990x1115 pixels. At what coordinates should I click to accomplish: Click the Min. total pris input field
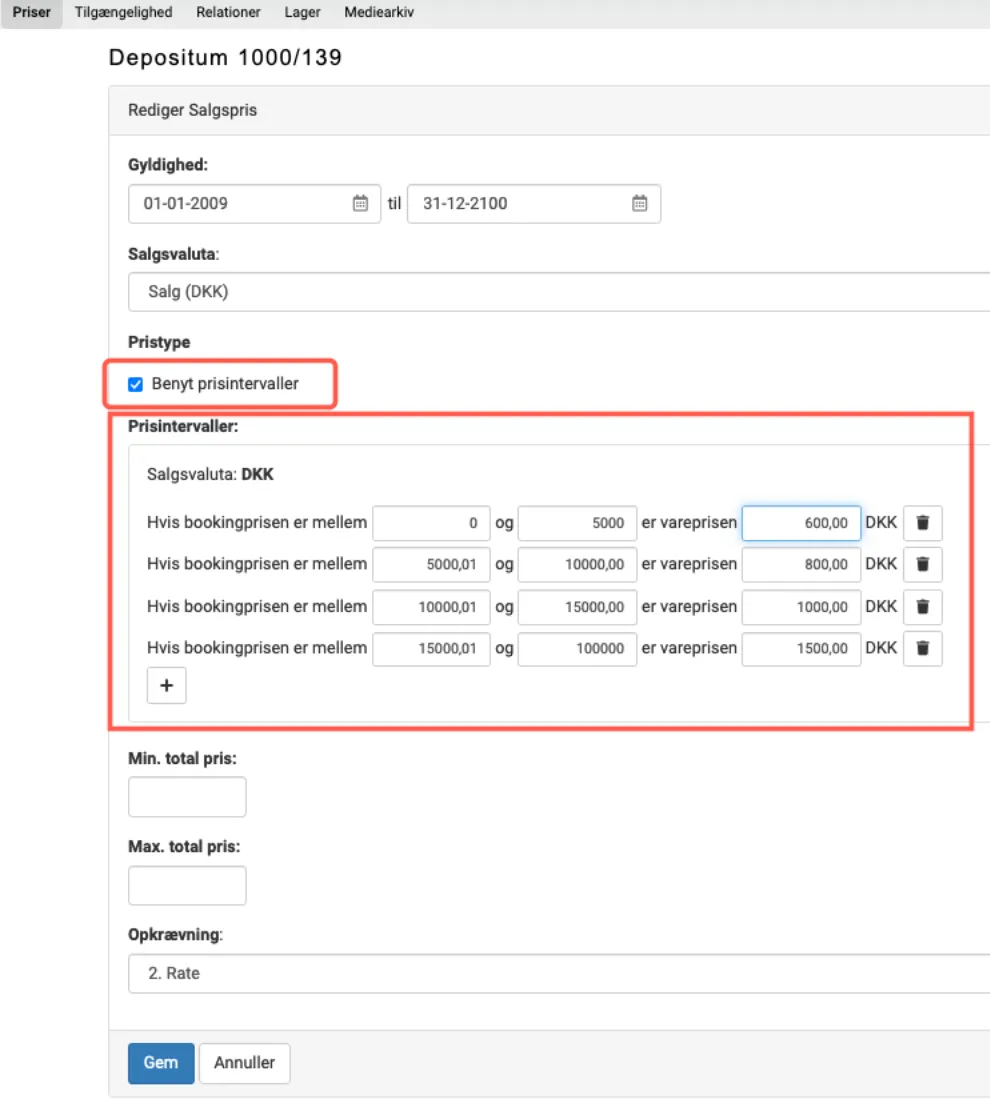click(x=187, y=797)
